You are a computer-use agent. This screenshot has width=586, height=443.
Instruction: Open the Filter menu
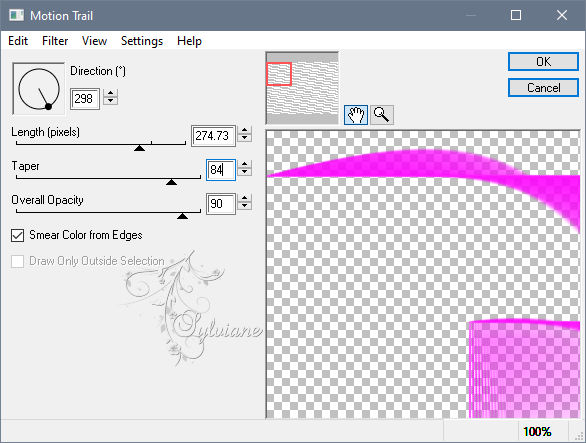55,41
